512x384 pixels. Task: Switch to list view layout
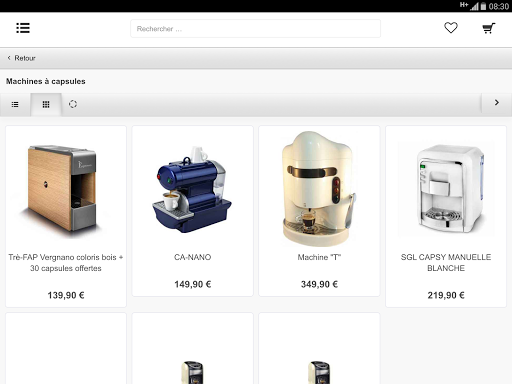[x=15, y=104]
